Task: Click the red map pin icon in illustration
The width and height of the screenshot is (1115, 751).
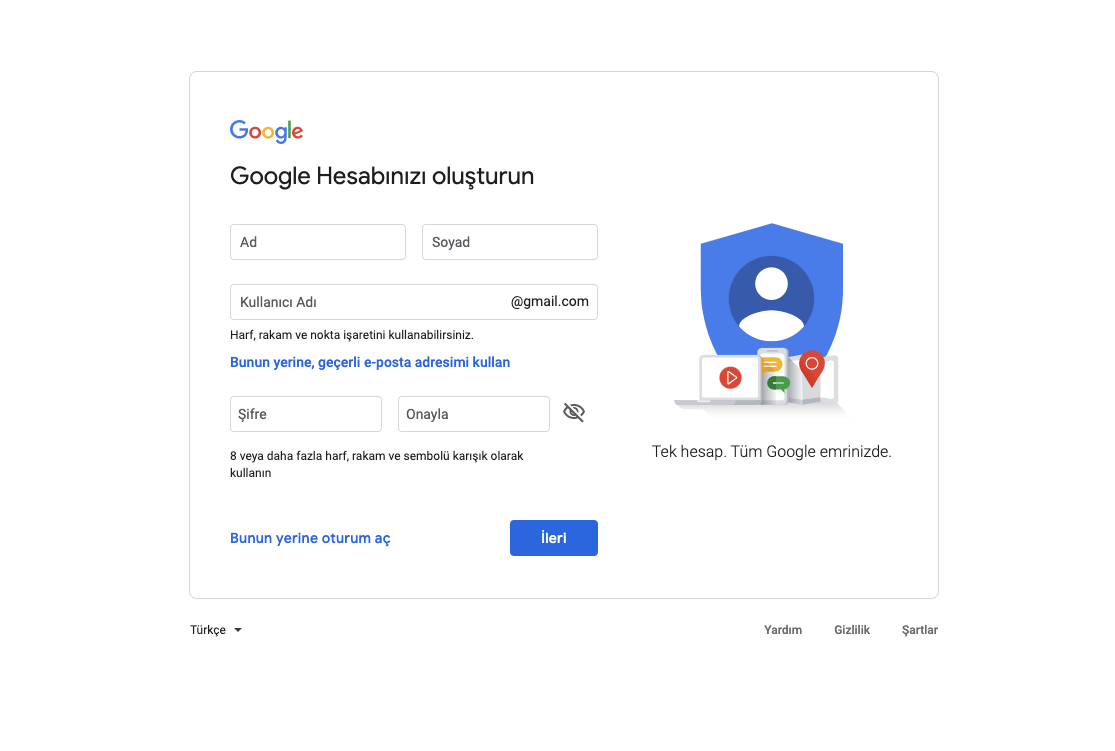Action: click(x=811, y=368)
